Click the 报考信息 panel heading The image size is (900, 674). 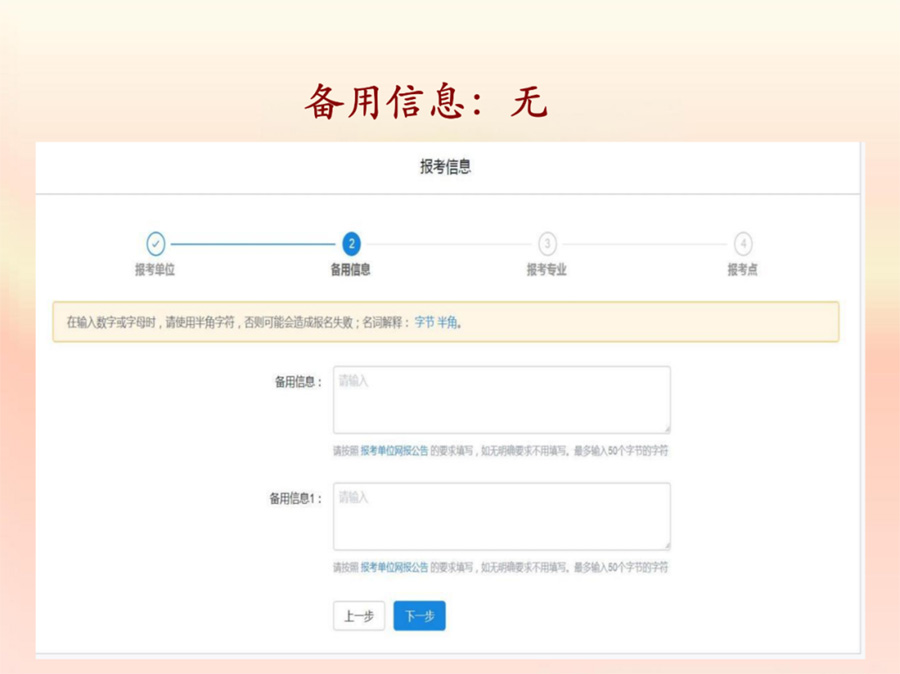pyautogui.click(x=445, y=168)
